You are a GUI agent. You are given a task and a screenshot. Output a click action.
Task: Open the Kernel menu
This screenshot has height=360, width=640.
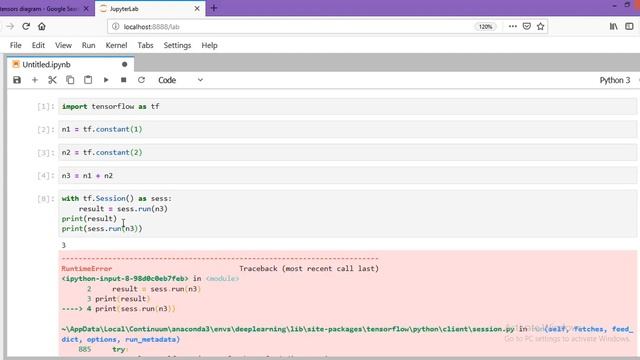click(116, 45)
